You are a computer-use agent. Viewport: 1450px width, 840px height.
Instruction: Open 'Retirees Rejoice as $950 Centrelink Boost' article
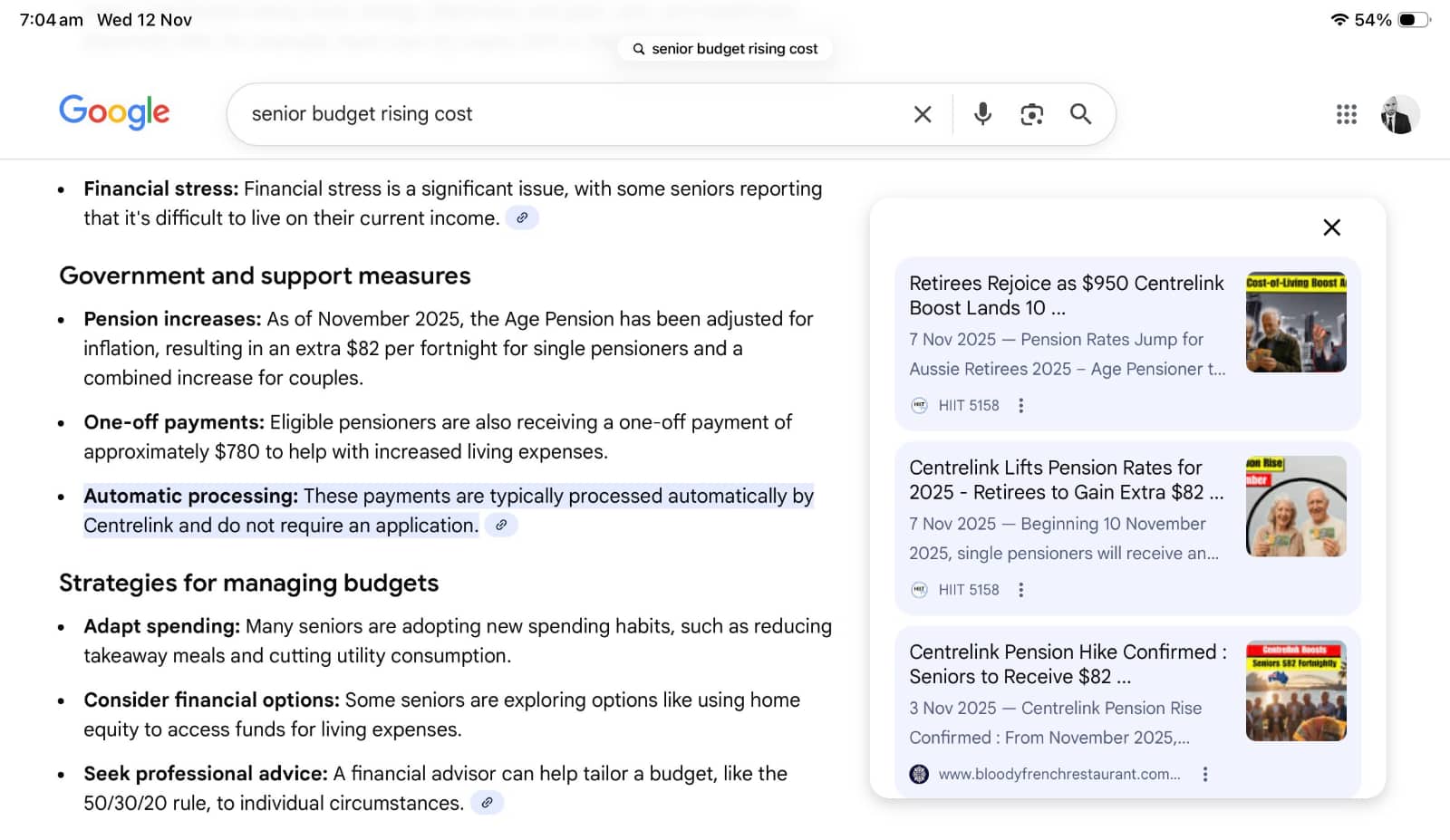(1066, 295)
